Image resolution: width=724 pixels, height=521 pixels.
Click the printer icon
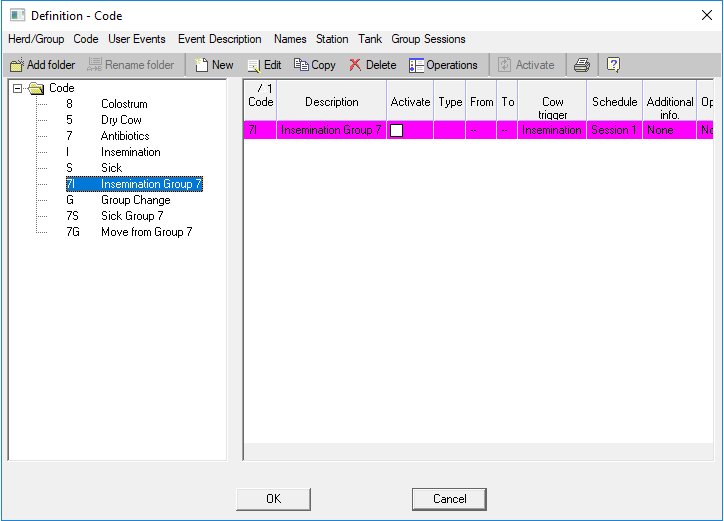click(x=581, y=65)
